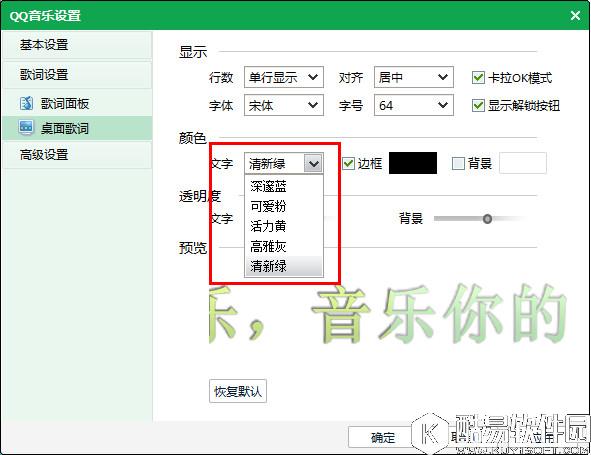Image resolution: width=591 pixels, height=455 pixels.
Task: Open the 歌词设置 section
Action: [77, 74]
